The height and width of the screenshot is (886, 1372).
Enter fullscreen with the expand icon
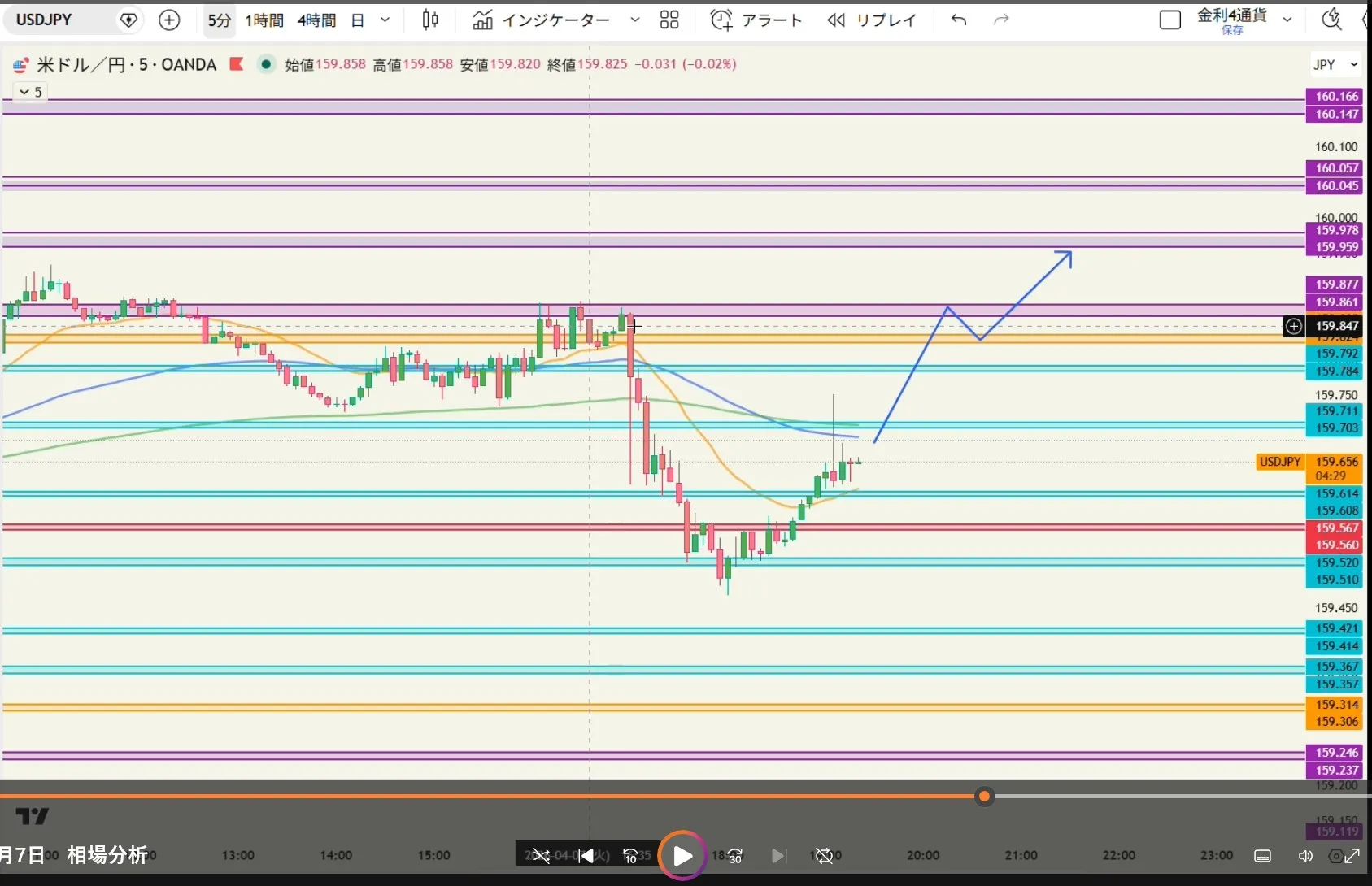(x=1352, y=856)
